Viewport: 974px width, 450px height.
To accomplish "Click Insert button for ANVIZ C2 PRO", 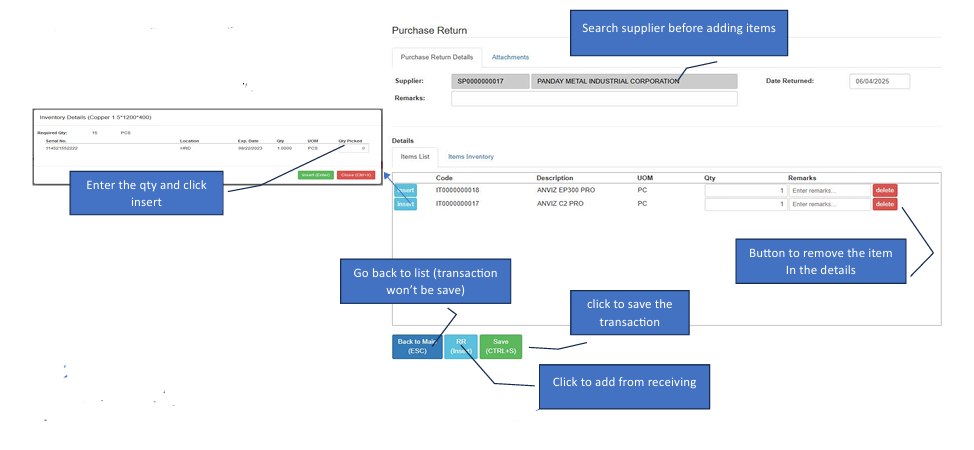I will [x=405, y=204].
